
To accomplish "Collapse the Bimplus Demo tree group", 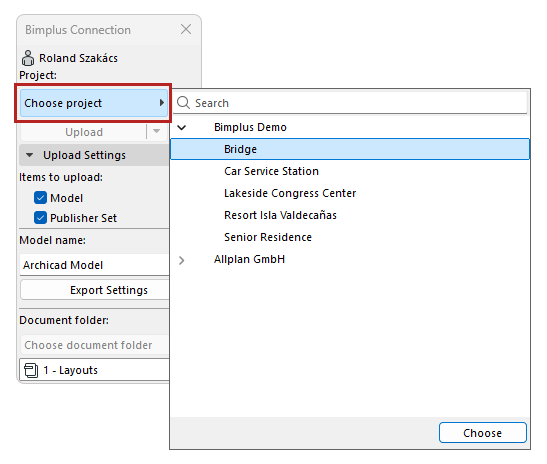I will tap(181, 127).
